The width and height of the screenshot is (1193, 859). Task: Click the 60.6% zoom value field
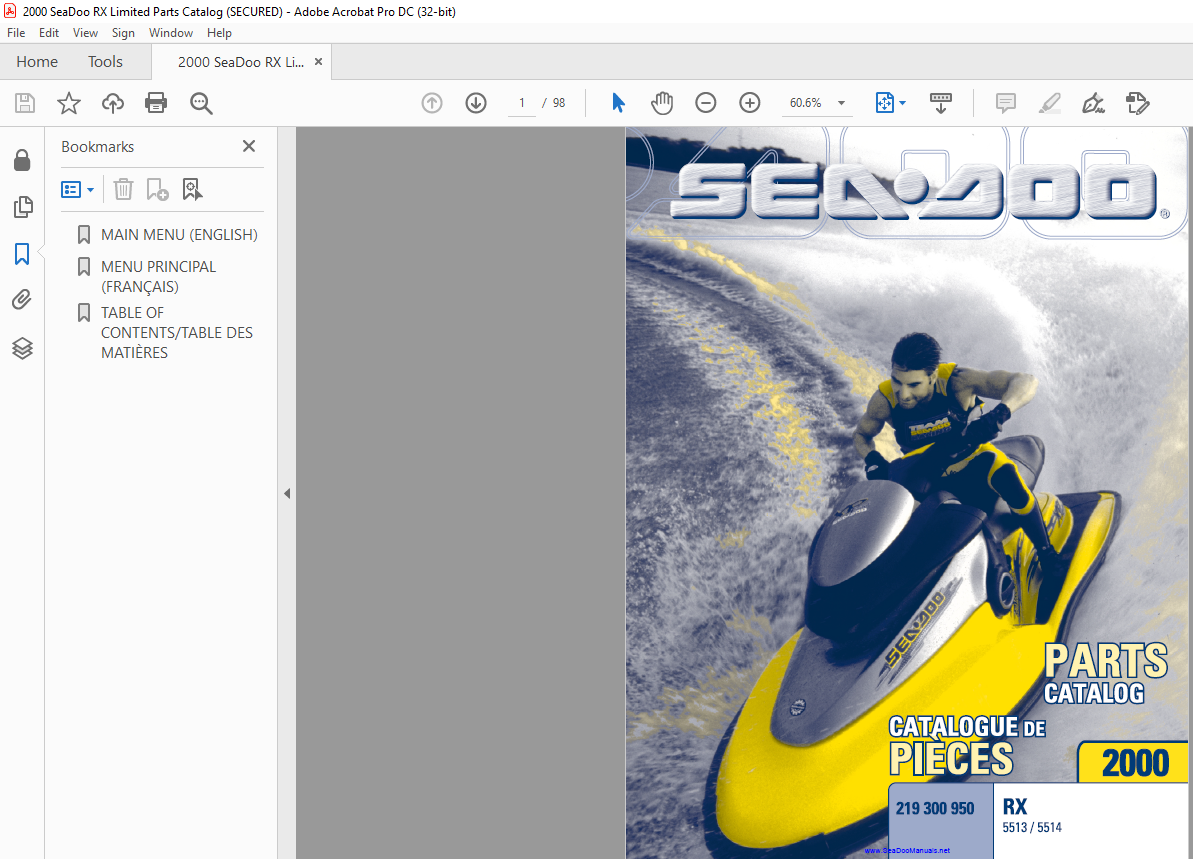tap(806, 103)
